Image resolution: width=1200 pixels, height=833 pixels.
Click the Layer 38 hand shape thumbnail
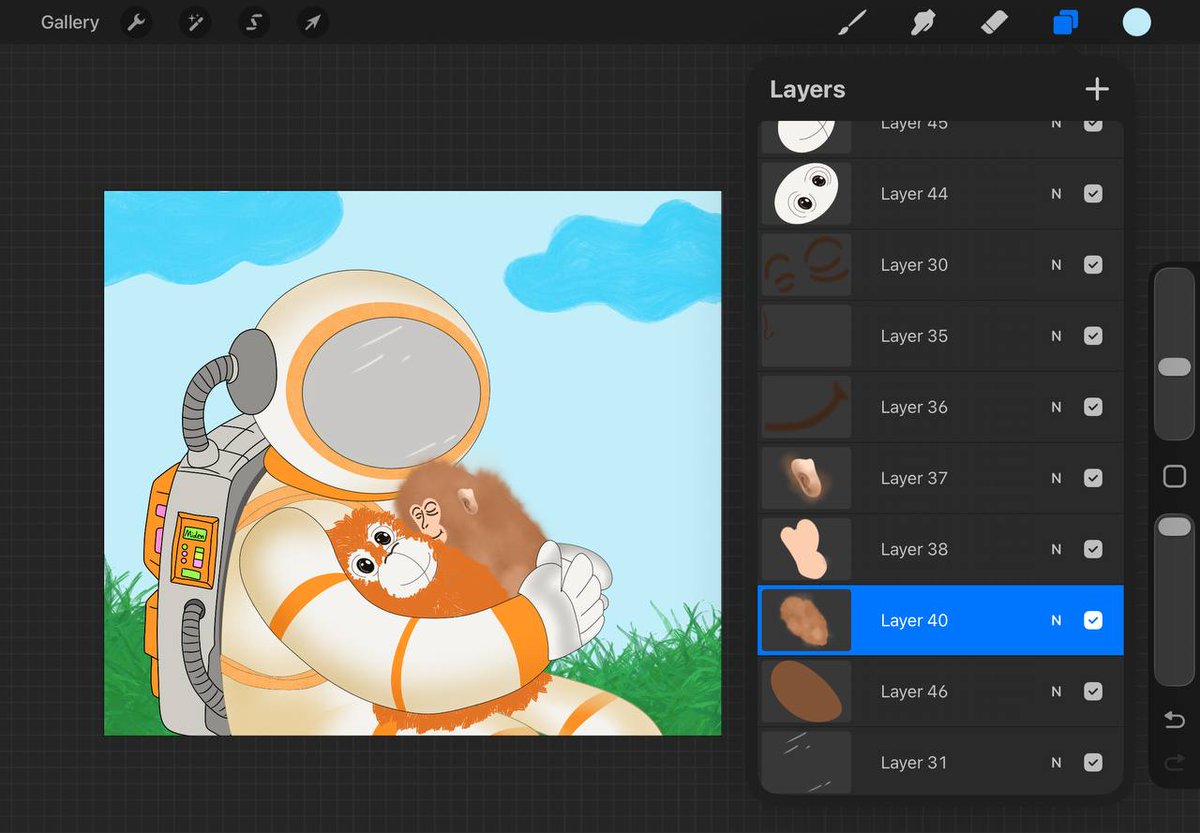(x=806, y=549)
